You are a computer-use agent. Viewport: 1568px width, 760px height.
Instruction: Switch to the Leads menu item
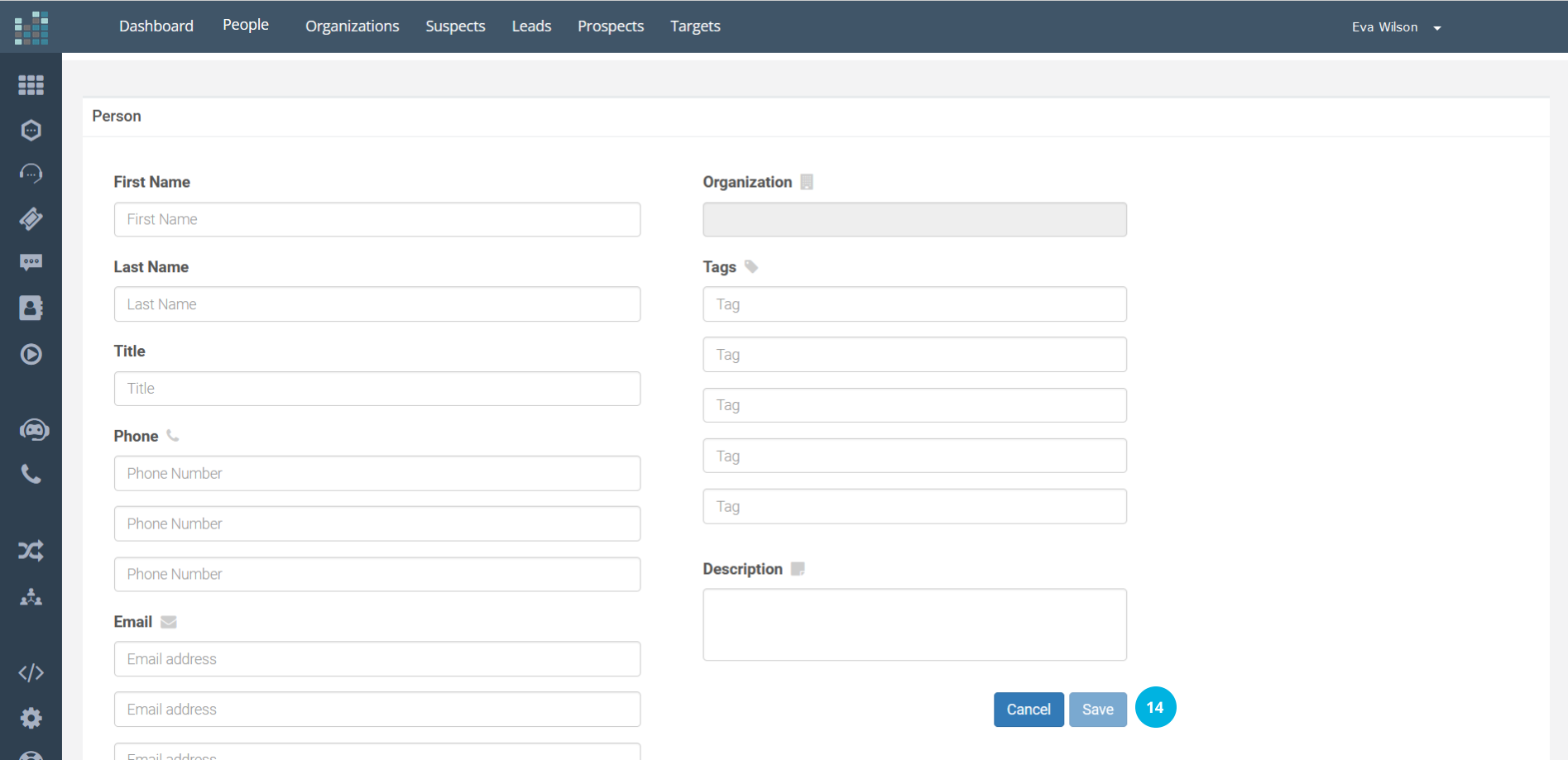531,26
